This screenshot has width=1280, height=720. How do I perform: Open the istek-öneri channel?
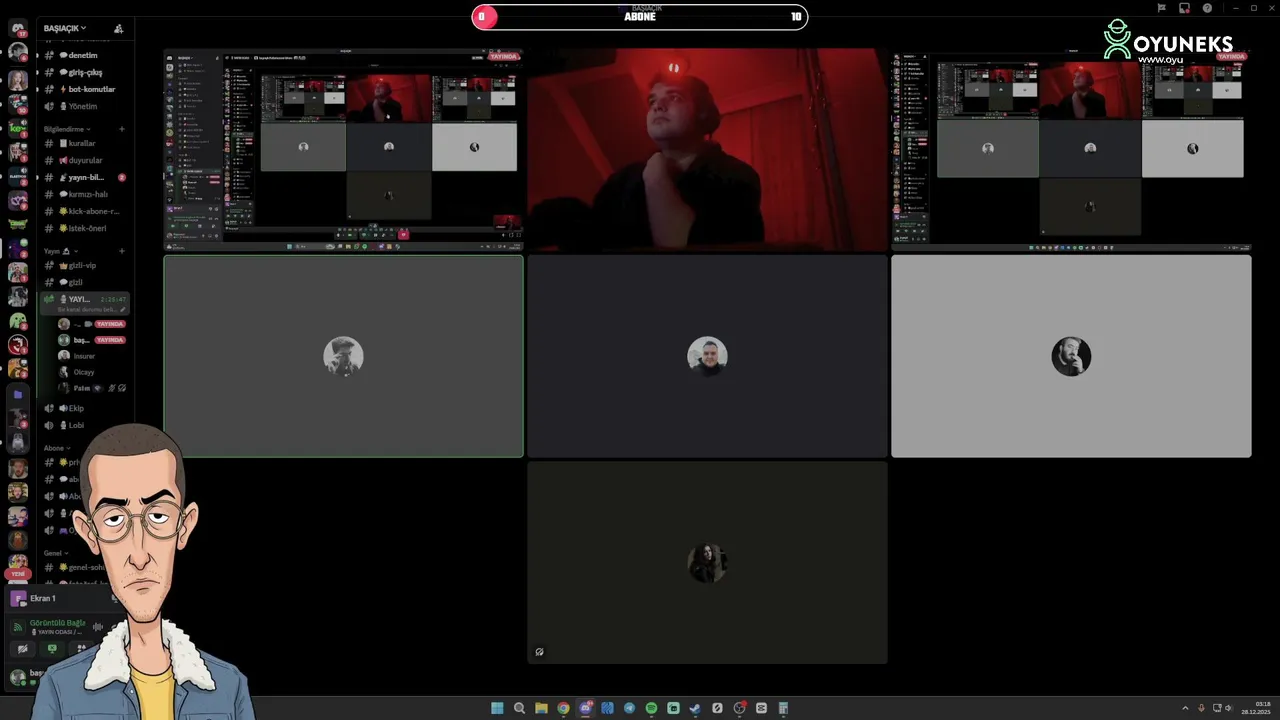point(85,228)
